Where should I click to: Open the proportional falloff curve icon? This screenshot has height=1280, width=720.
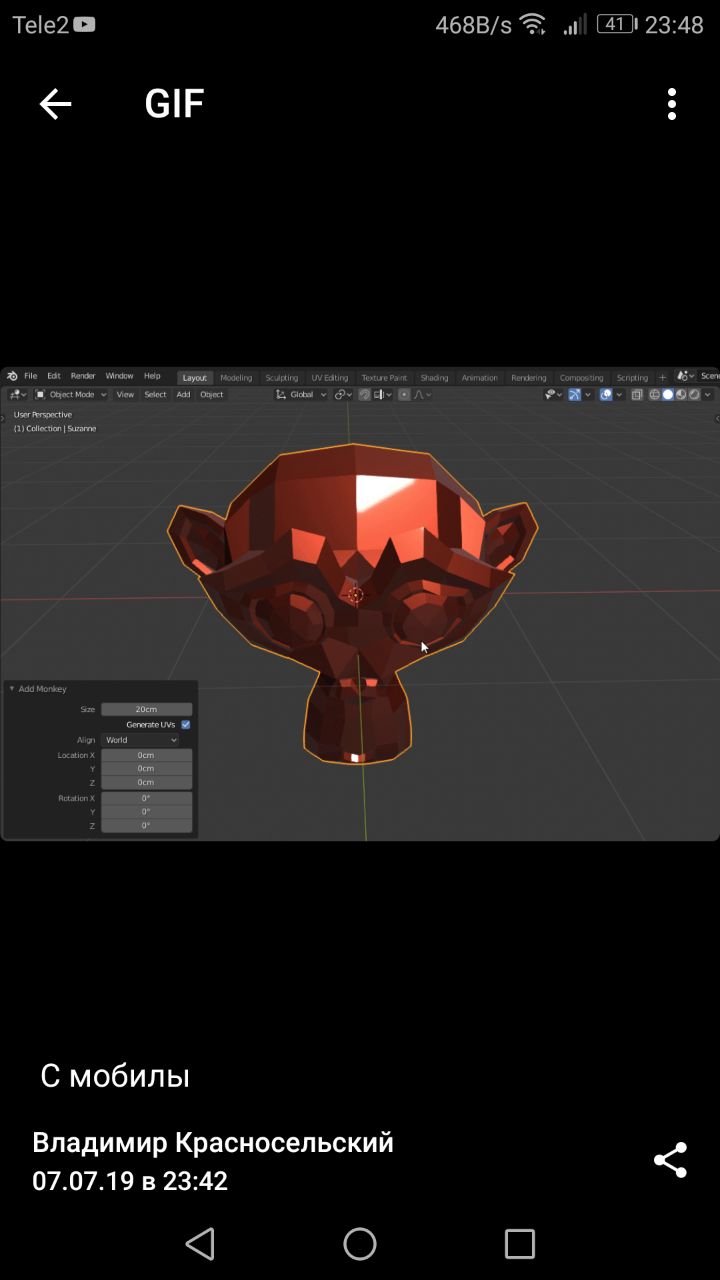[x=422, y=395]
